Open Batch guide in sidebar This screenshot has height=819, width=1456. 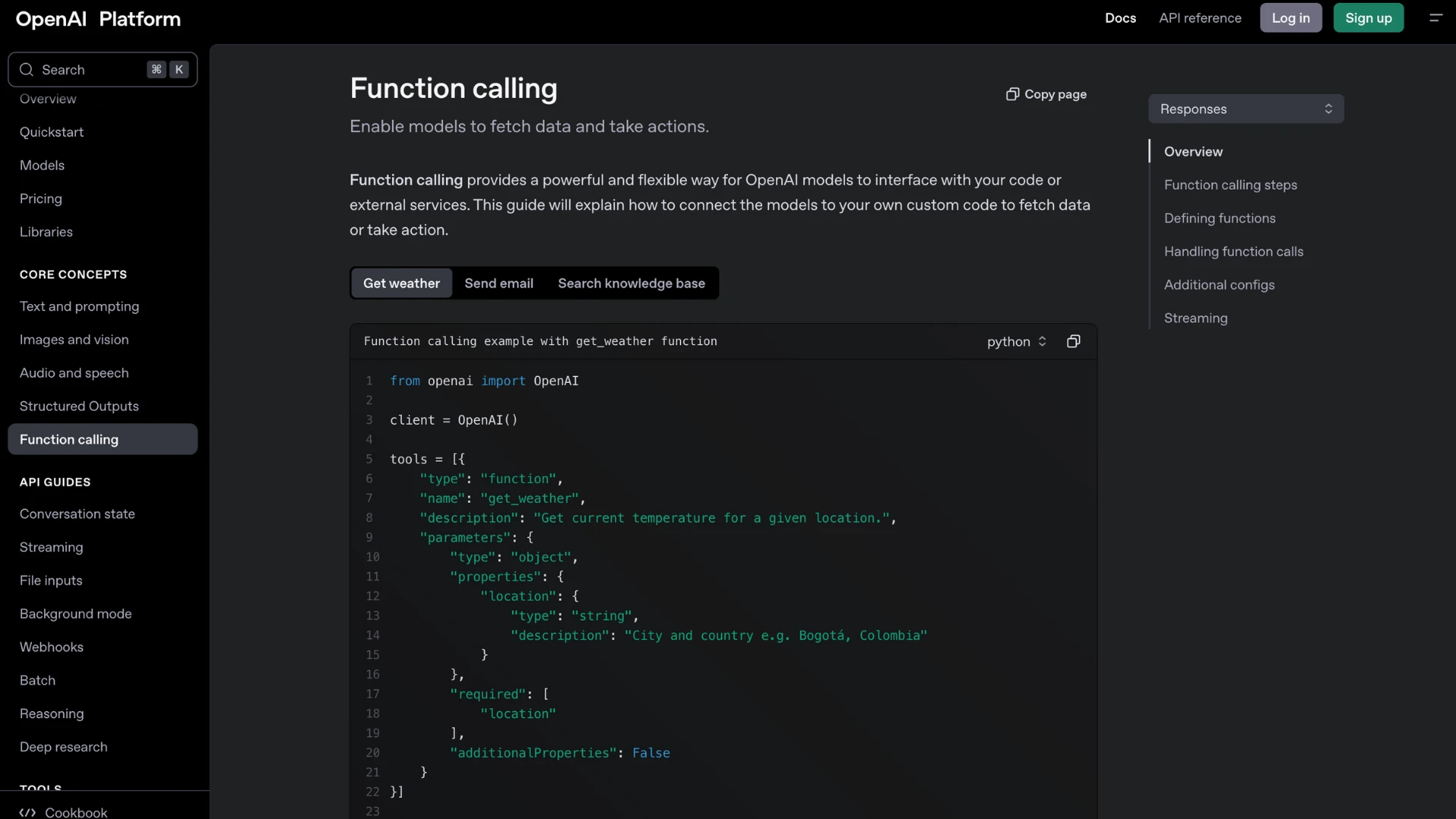pyautogui.click(x=37, y=681)
